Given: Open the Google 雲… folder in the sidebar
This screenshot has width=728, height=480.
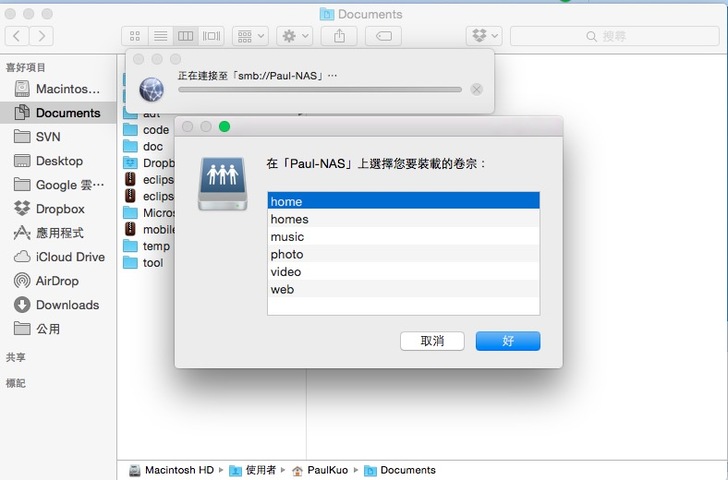Looking at the screenshot, I should point(58,185).
